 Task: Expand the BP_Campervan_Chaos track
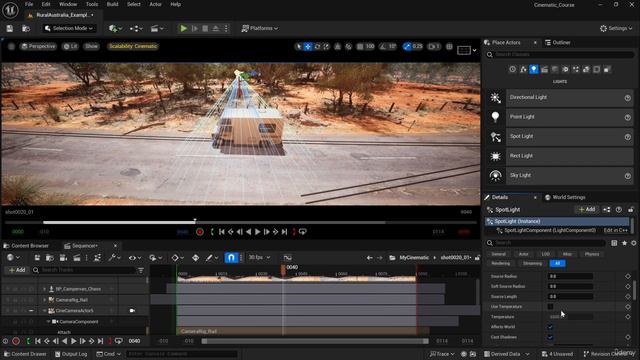(44, 289)
